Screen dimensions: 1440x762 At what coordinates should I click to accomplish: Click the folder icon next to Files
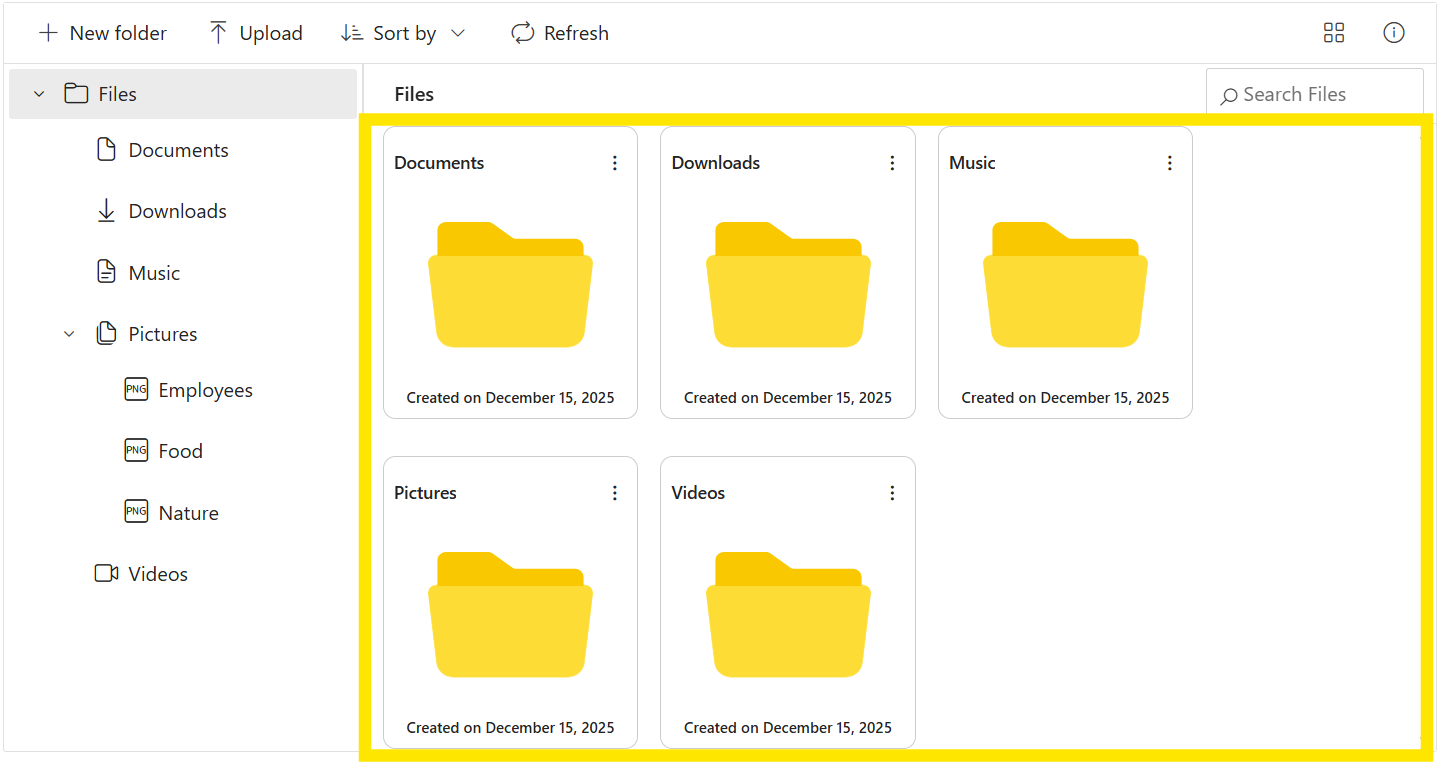pyautogui.click(x=77, y=93)
